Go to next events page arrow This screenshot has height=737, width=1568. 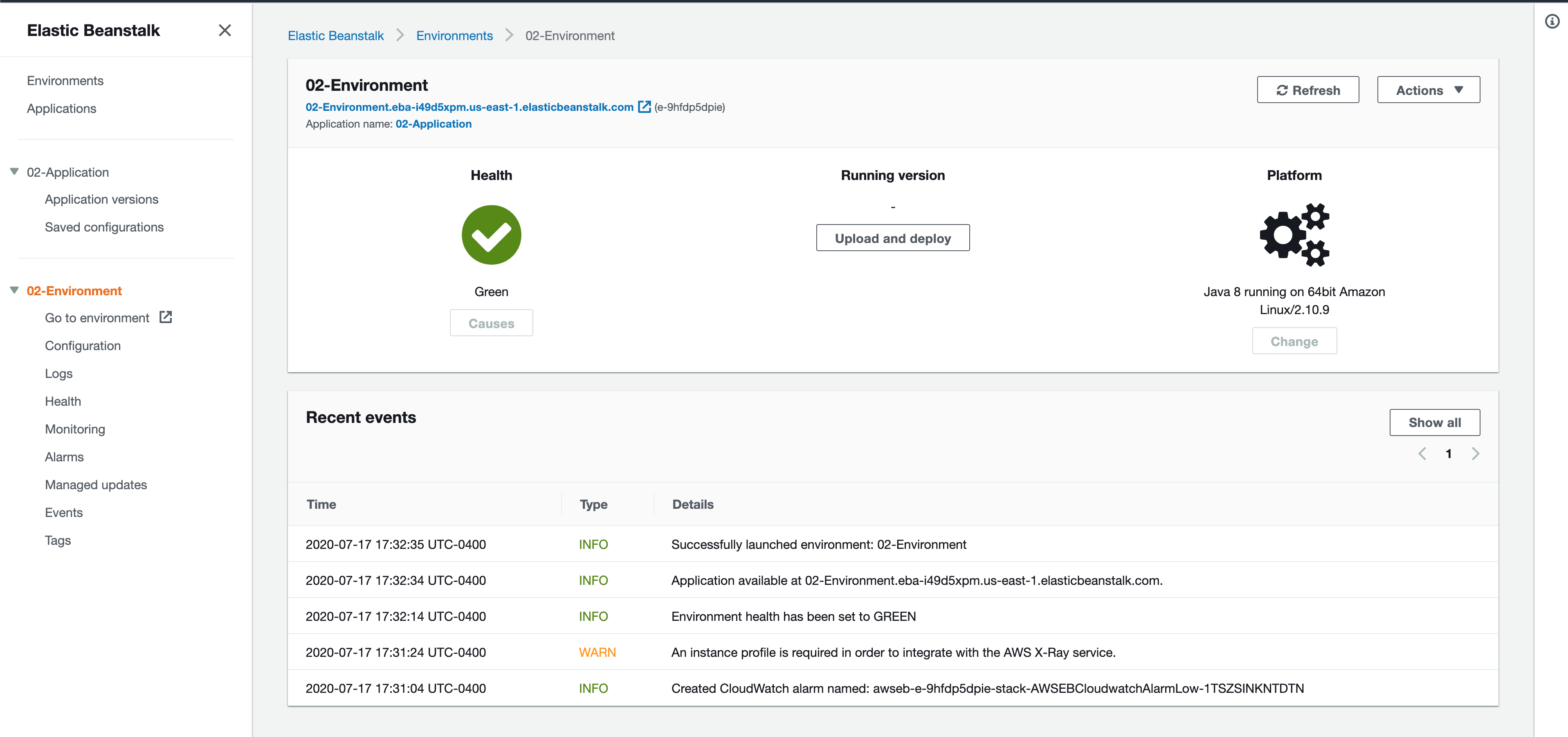point(1476,454)
